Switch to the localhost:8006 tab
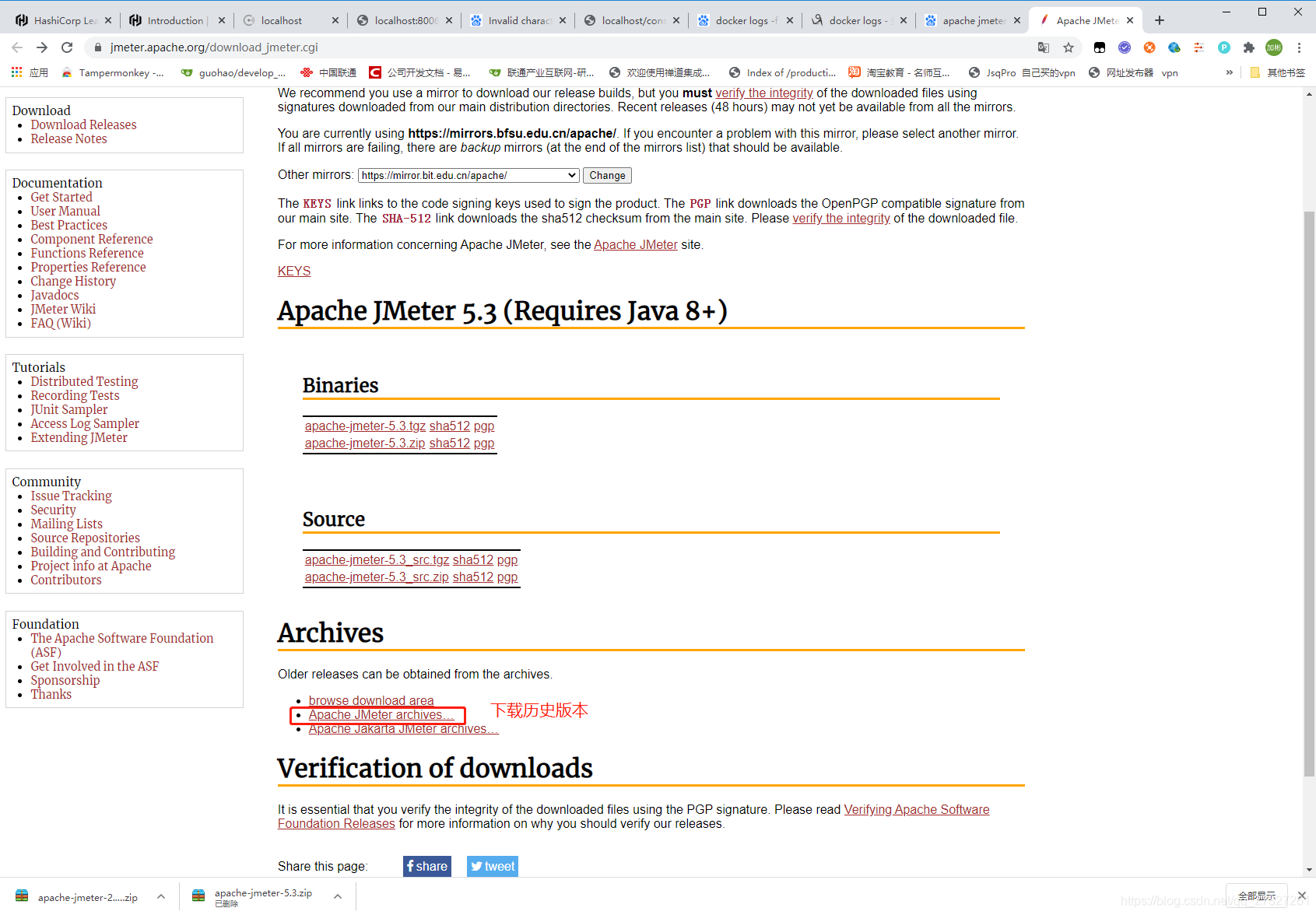Screen dimensions: 1316x915 (405, 20)
